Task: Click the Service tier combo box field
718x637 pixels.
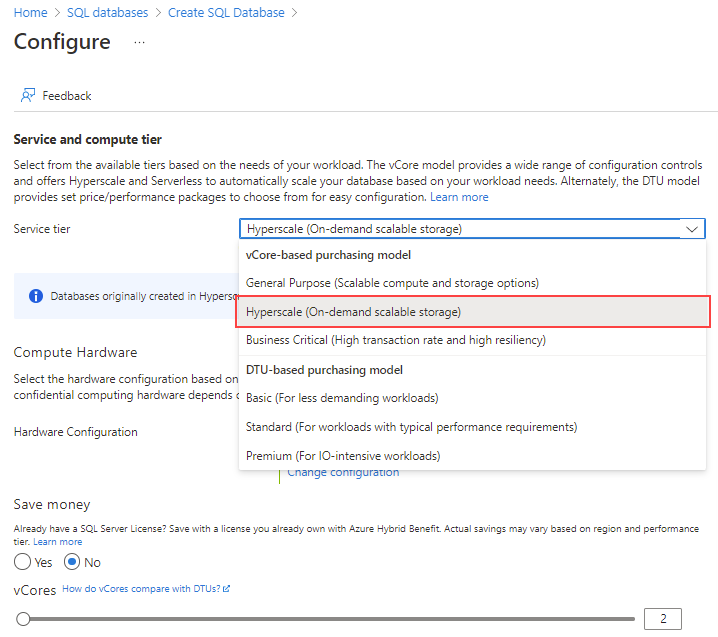Action: tap(472, 229)
